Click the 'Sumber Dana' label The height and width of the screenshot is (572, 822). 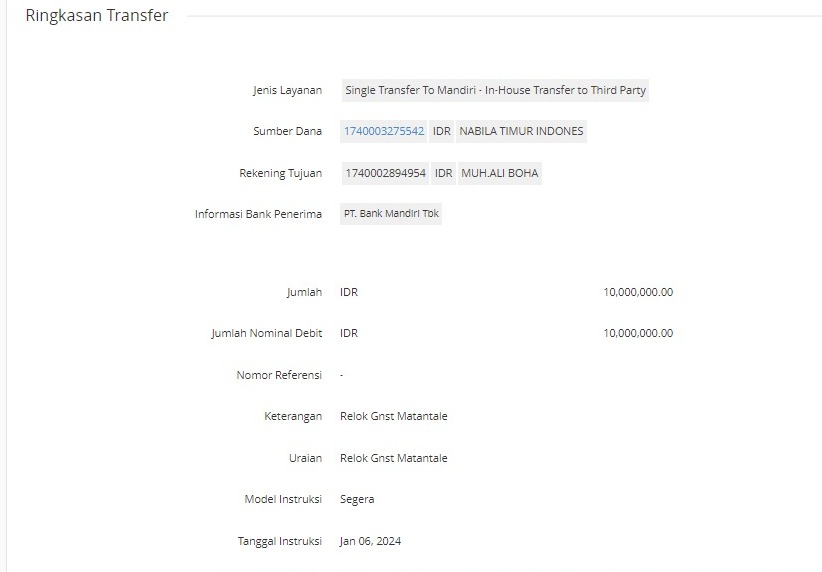click(287, 131)
